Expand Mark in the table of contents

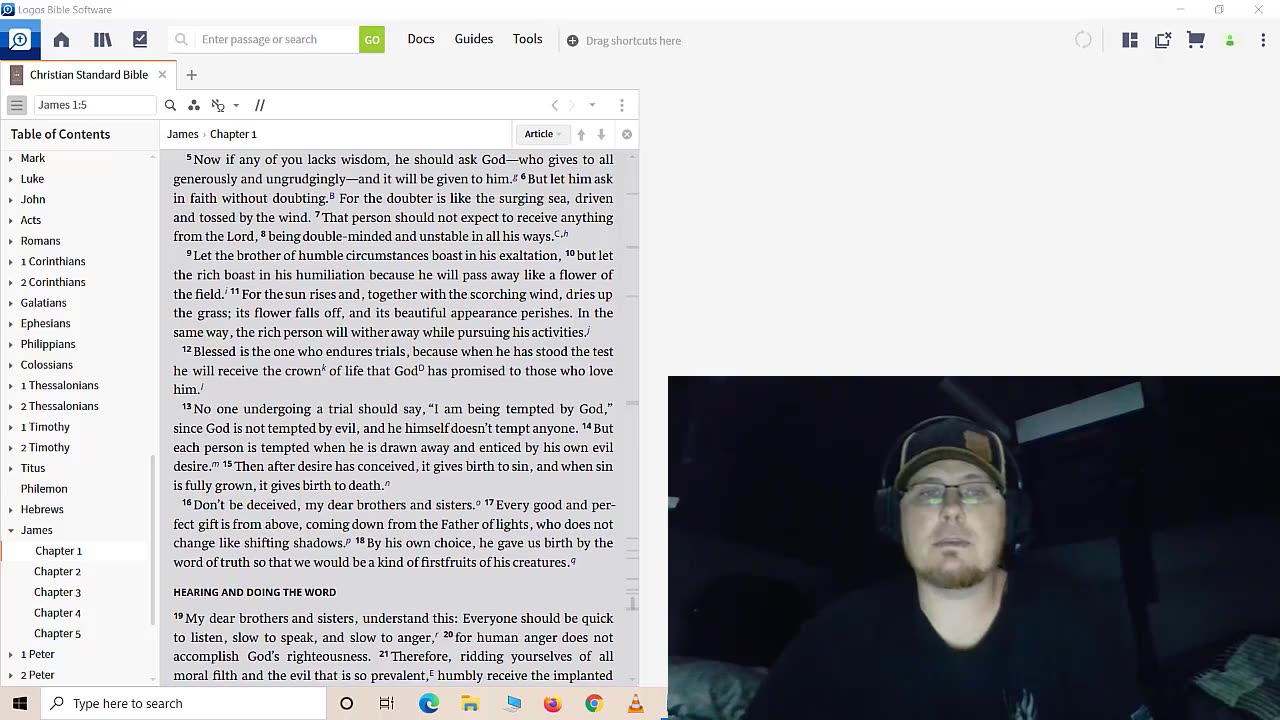click(11, 158)
